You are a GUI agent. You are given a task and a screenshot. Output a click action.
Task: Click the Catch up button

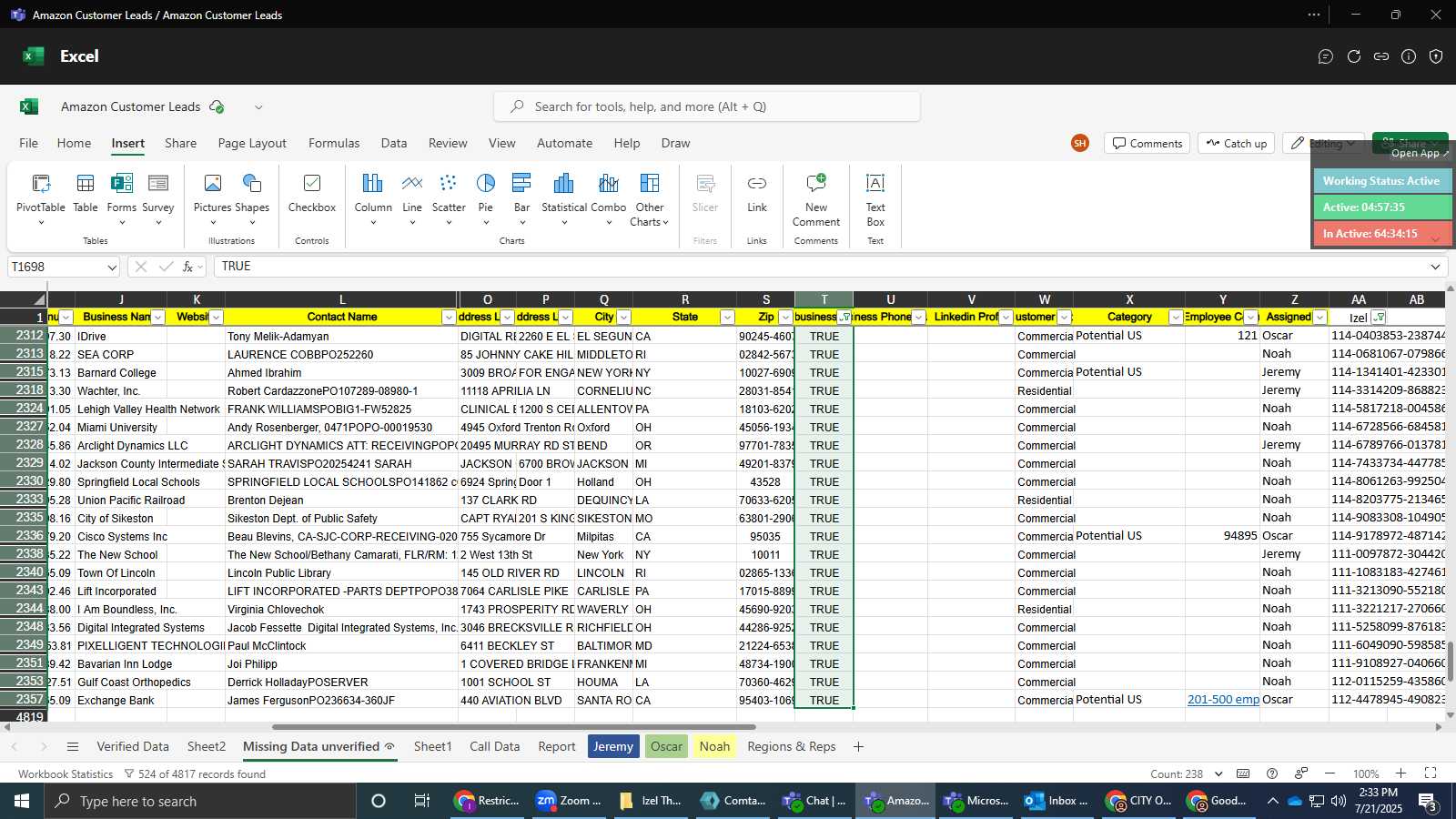coord(1236,143)
